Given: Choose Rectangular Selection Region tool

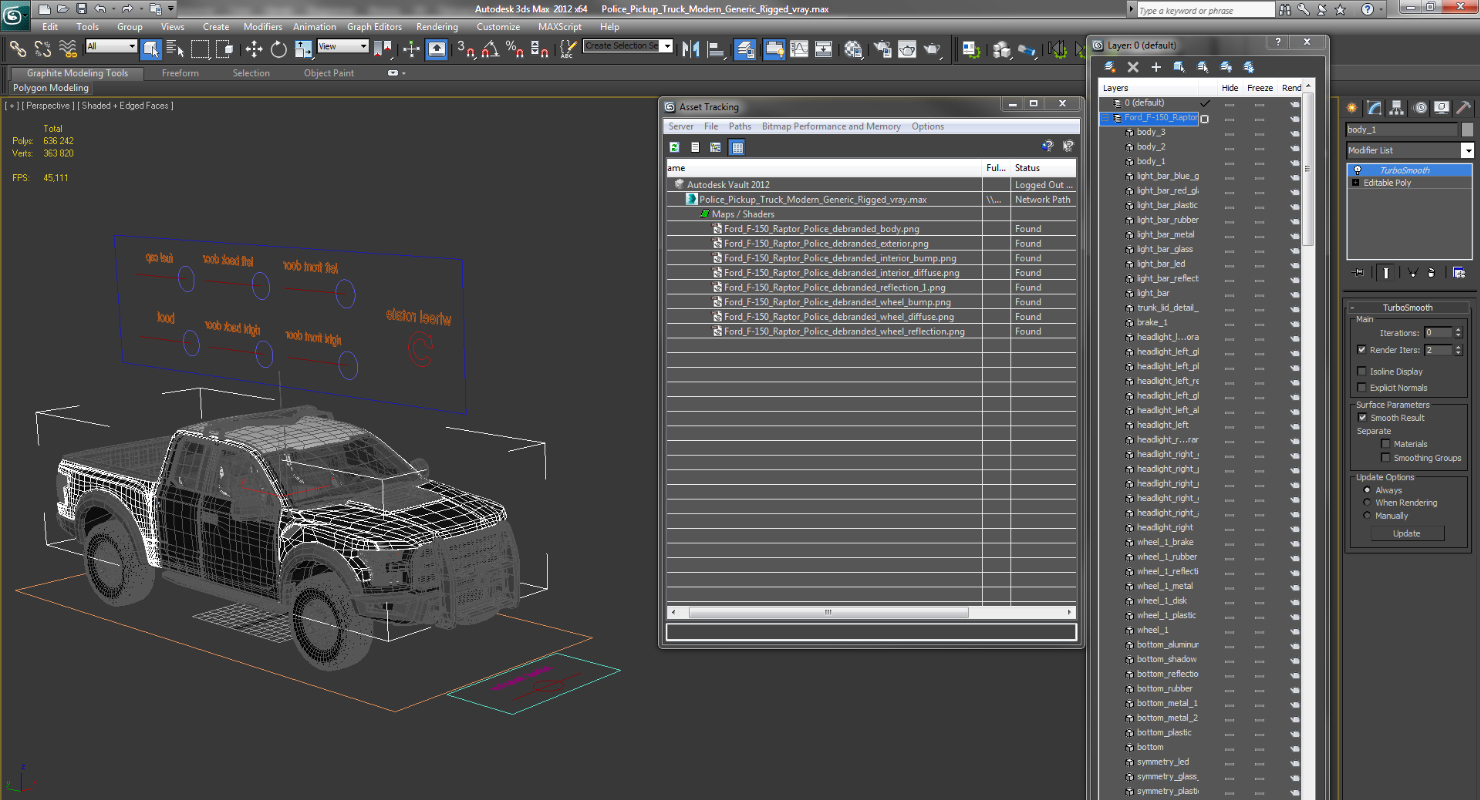Looking at the screenshot, I should tap(200, 48).
